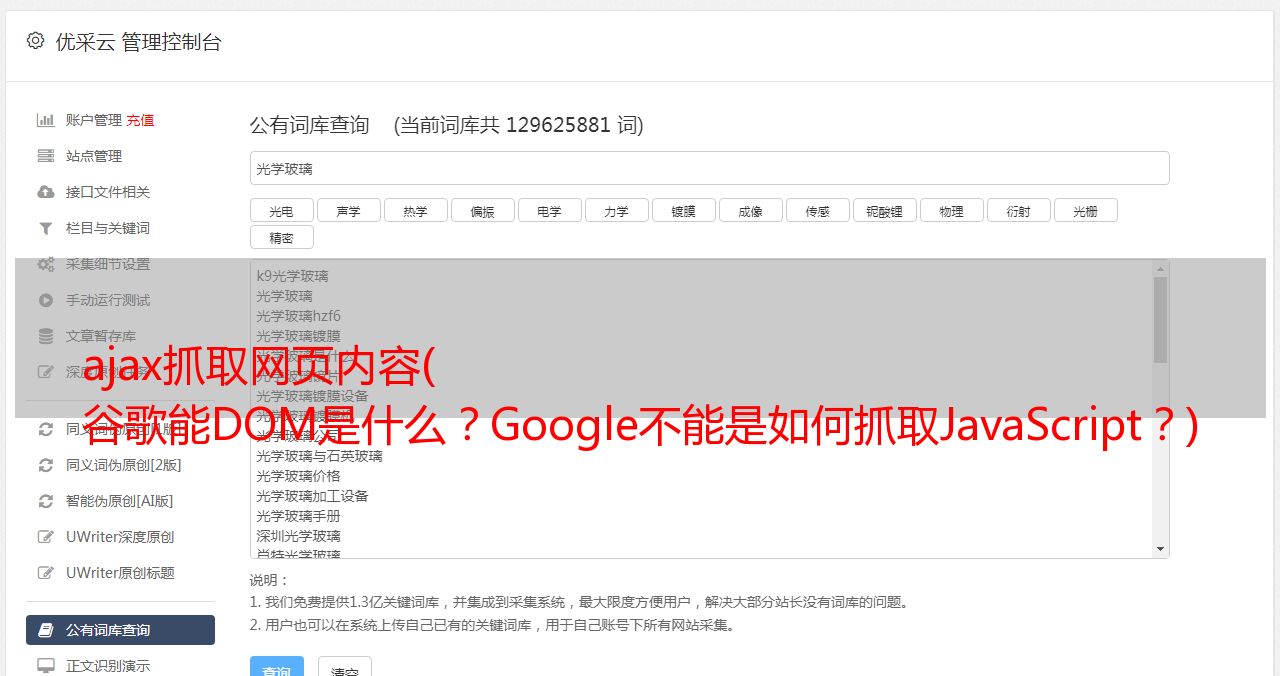
Task: Select 智能伪原创[AI版] in the sidebar
Action: tap(120, 501)
